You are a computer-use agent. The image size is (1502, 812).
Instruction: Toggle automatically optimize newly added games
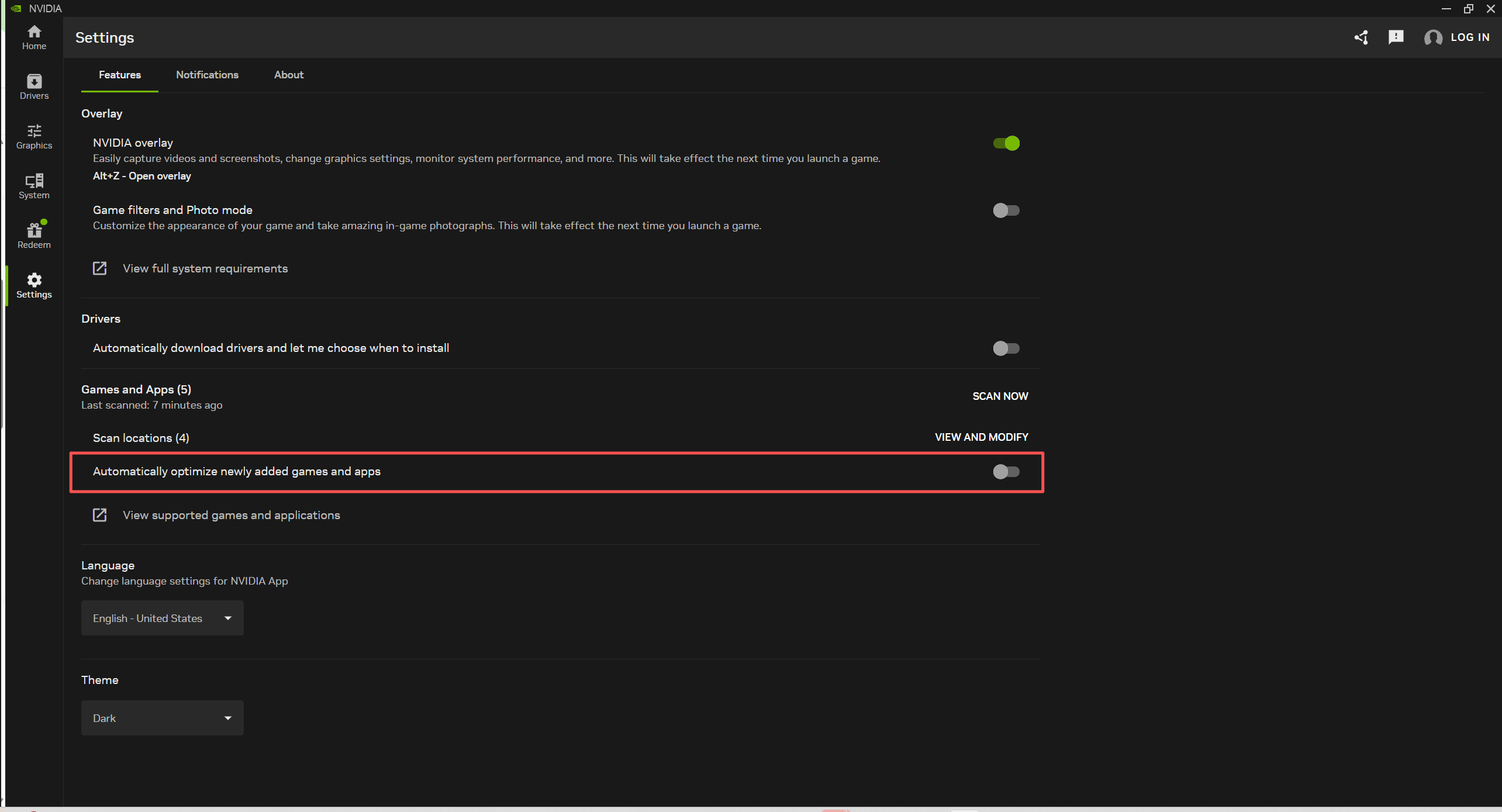coord(1006,472)
